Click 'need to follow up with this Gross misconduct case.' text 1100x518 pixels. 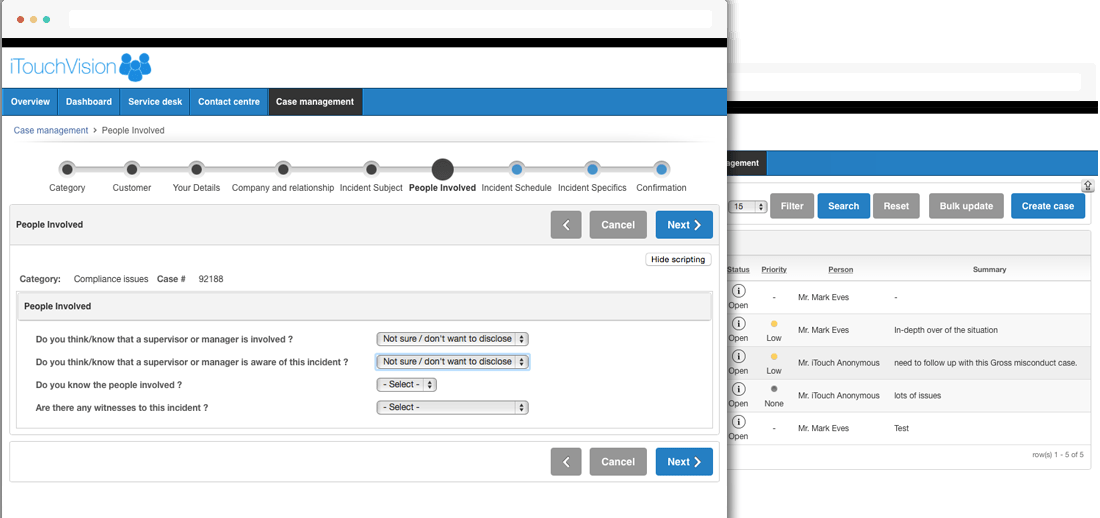985,363
